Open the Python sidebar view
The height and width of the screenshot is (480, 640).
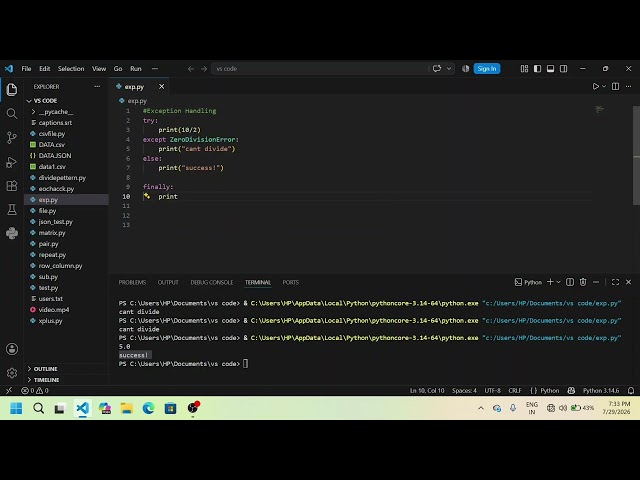coord(12,233)
